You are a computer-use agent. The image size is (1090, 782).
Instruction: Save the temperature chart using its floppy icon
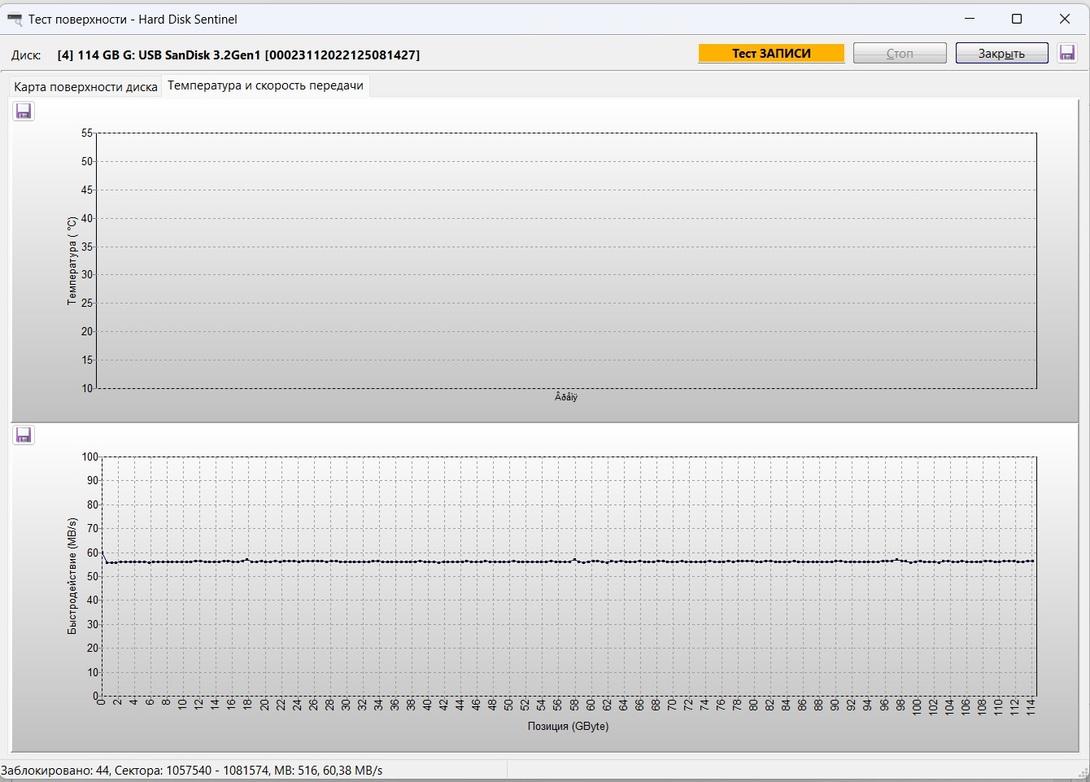pyautogui.click(x=24, y=111)
